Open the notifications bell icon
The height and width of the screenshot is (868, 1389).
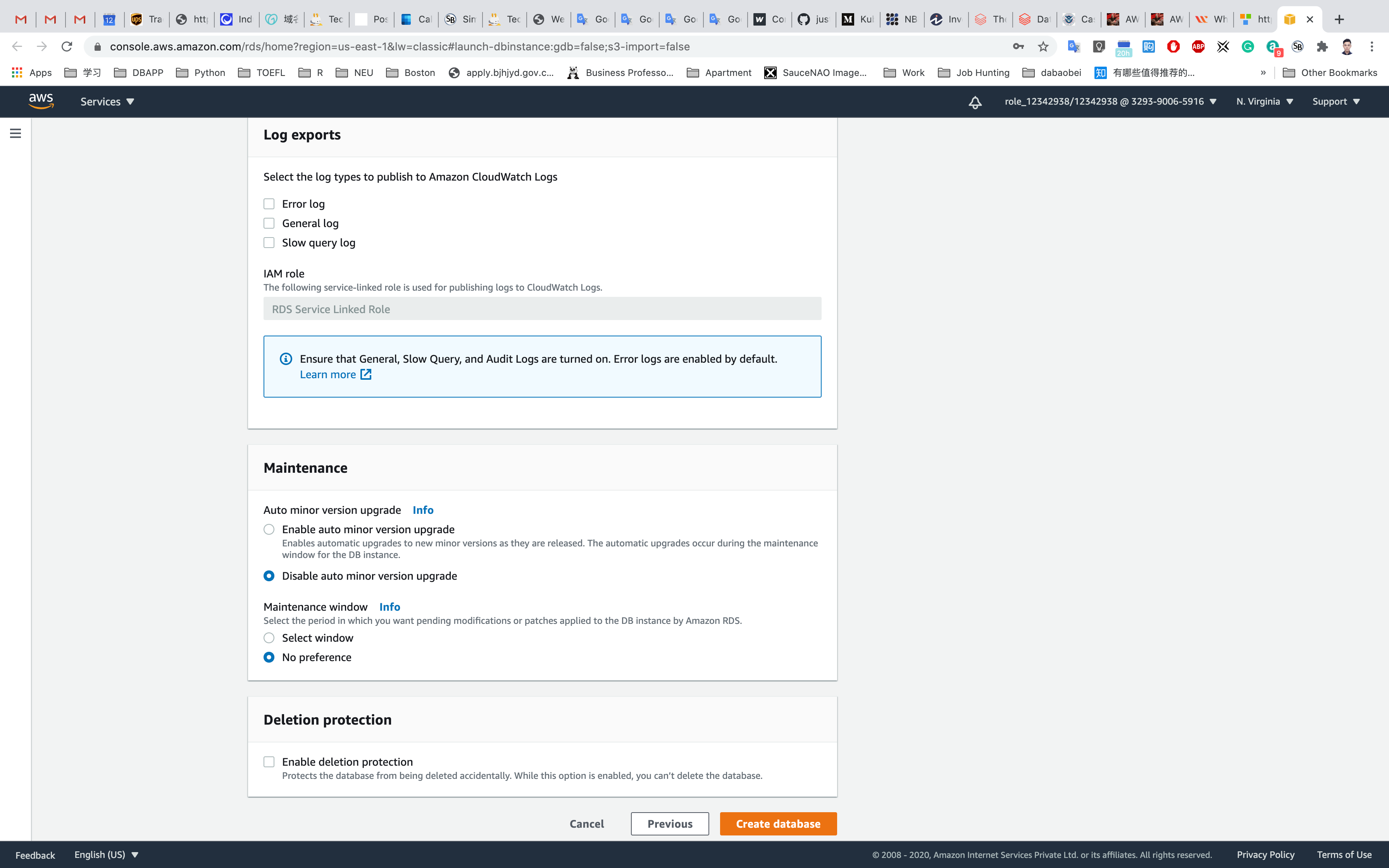975,102
